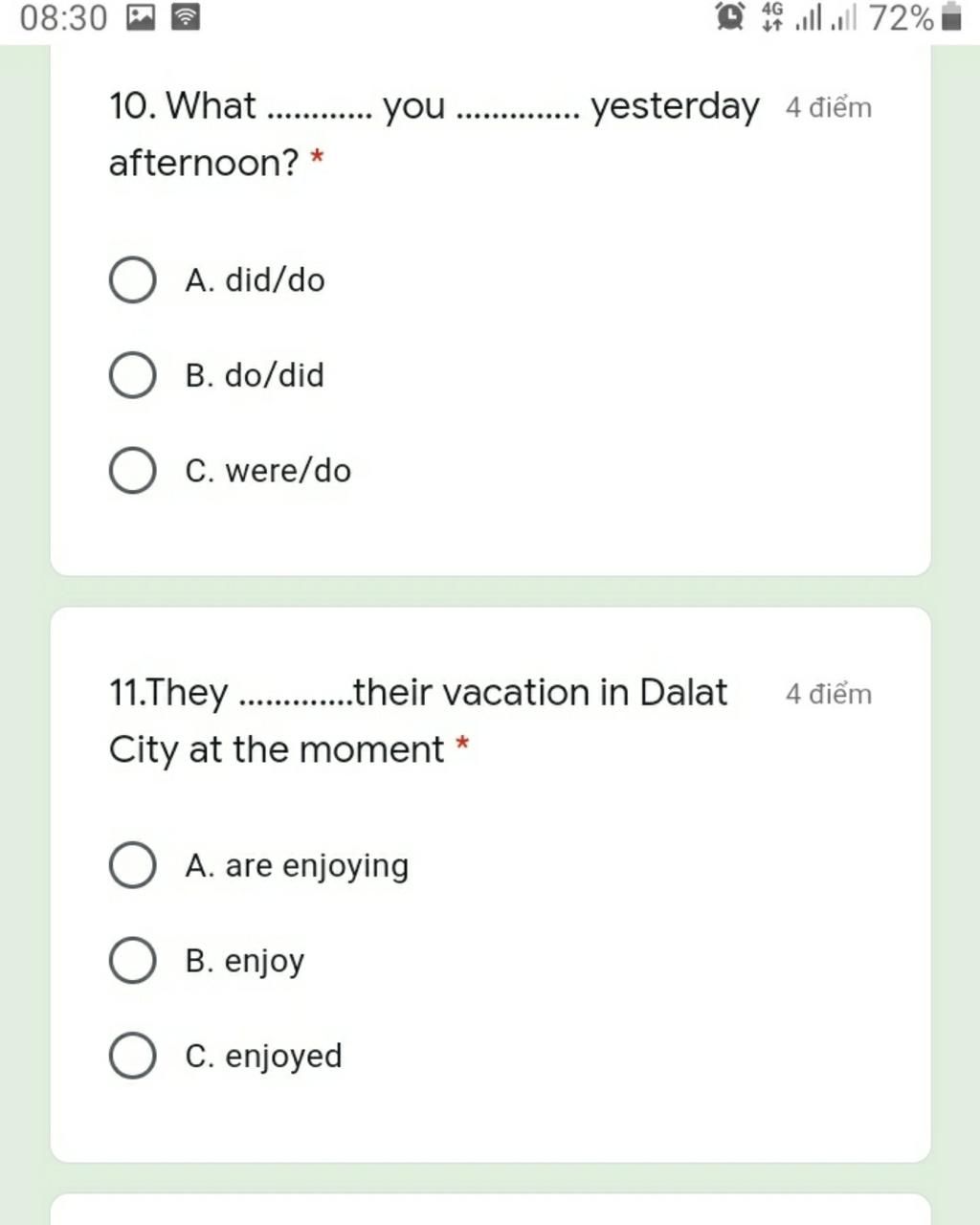
Task: Tap the gallery image notification icon
Action: click(141, 17)
